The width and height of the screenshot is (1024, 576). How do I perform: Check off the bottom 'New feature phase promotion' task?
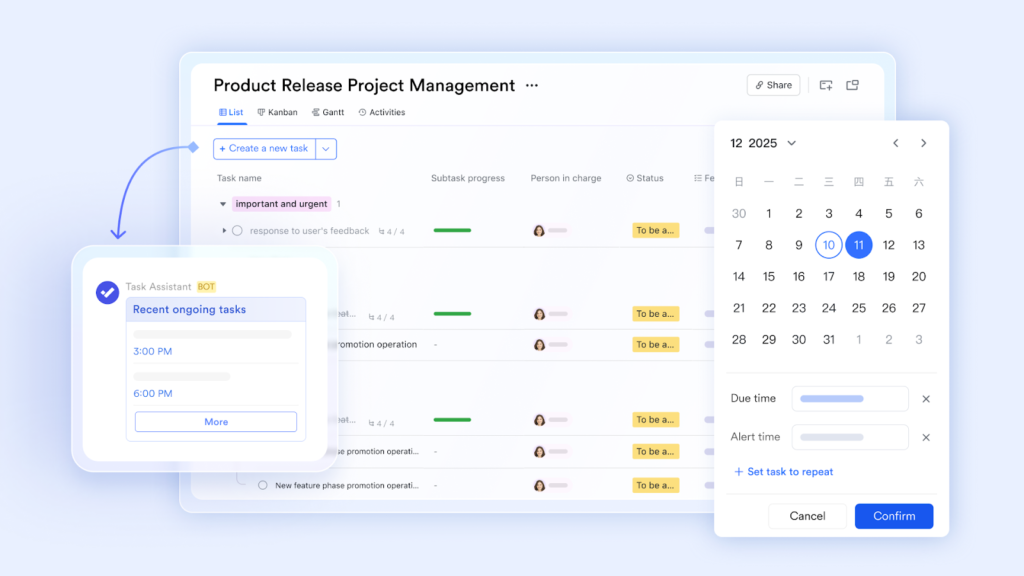pyautogui.click(x=263, y=485)
